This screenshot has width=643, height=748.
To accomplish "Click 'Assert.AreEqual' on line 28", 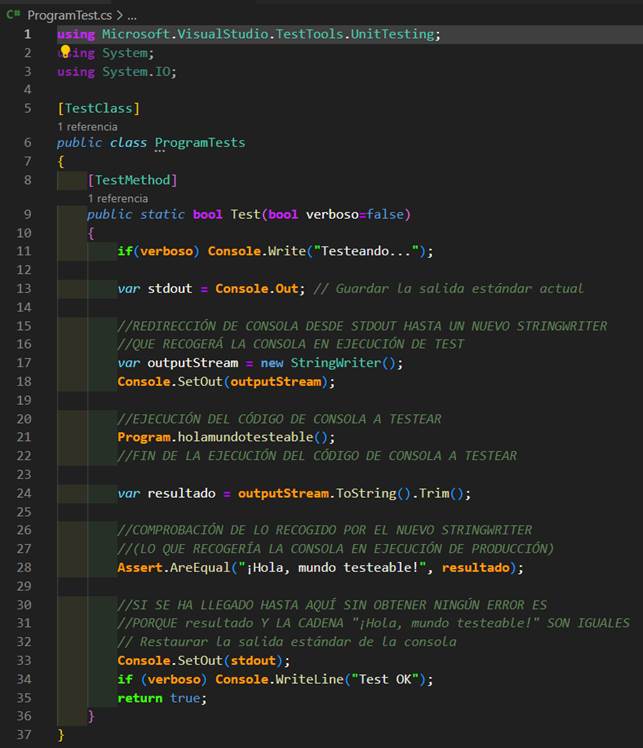I will click(174, 568).
